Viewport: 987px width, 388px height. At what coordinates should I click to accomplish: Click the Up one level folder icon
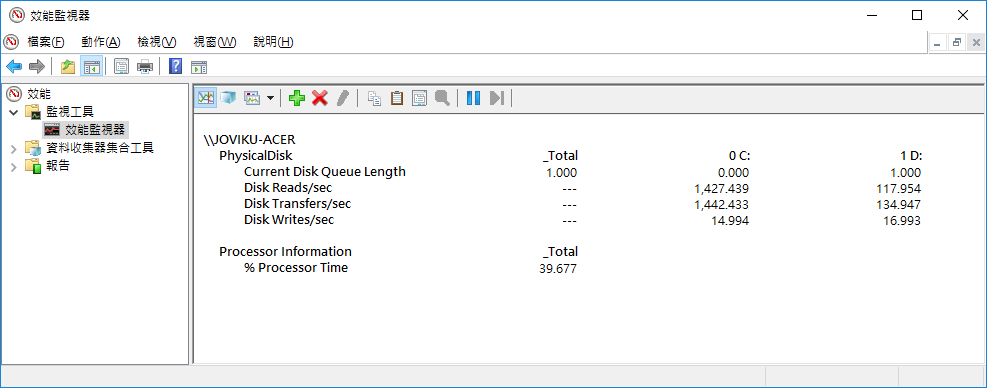click(x=68, y=66)
